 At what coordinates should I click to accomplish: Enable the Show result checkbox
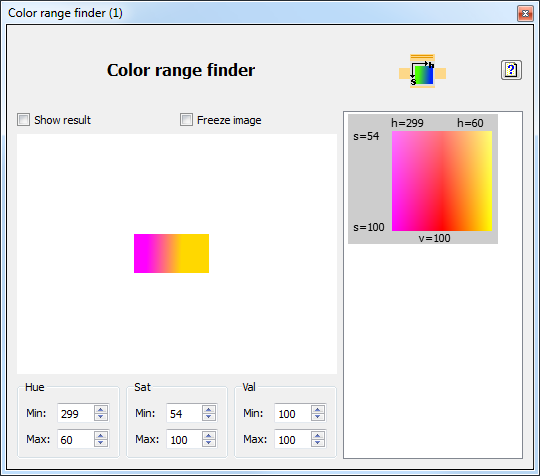pyautogui.click(x=23, y=120)
